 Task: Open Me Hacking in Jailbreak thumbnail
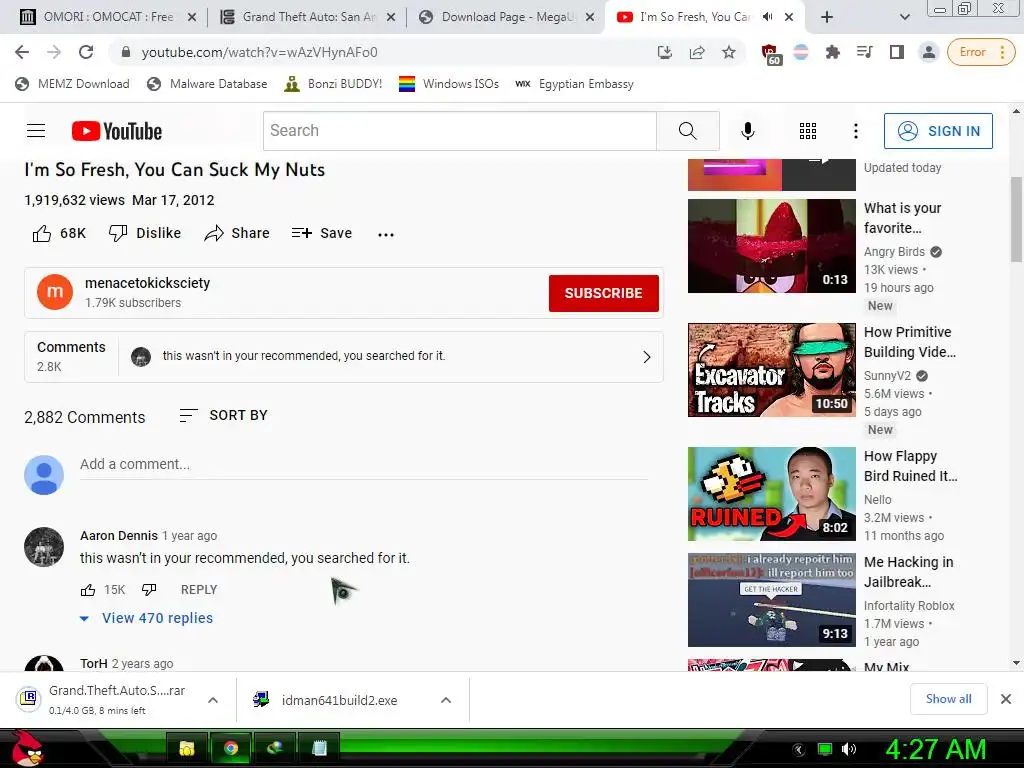[771, 600]
